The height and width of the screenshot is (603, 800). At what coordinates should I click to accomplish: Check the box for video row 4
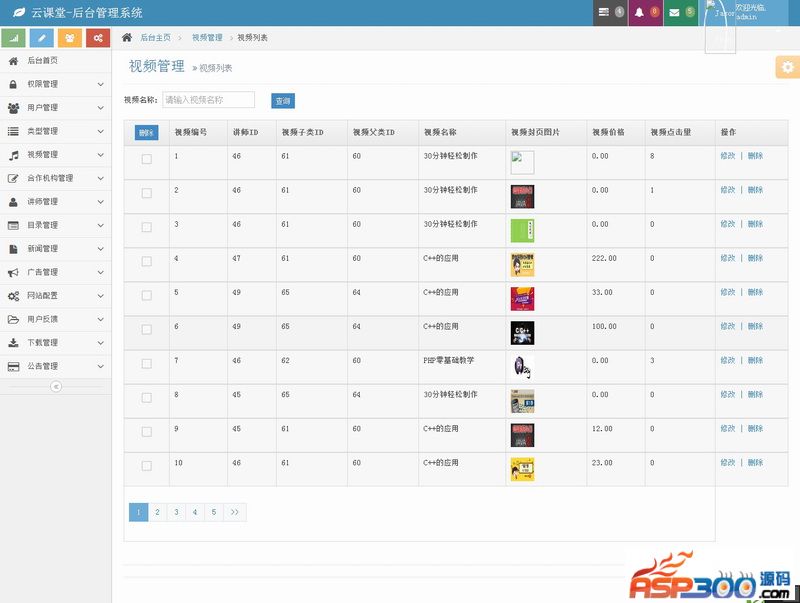tap(146, 261)
